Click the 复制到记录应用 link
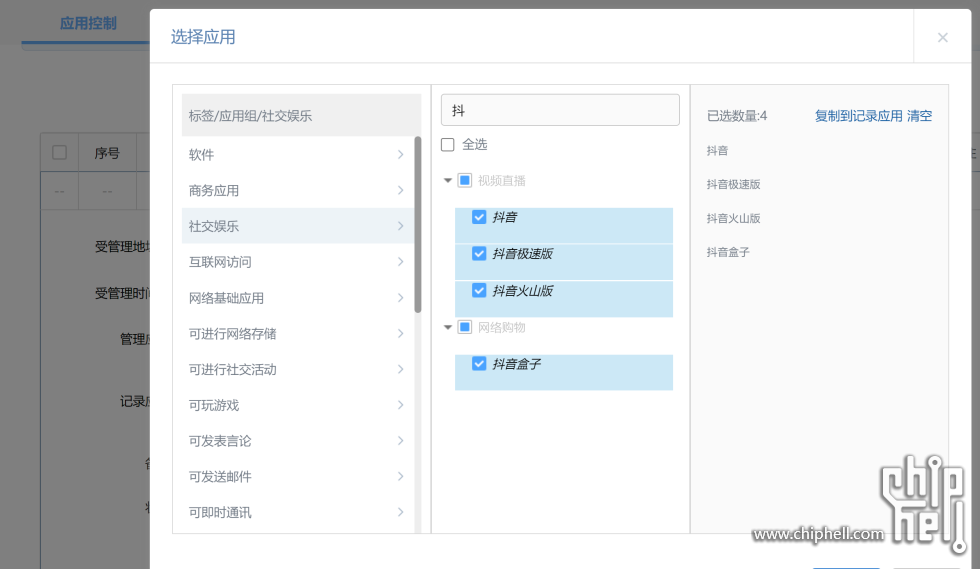This screenshot has height=569, width=980. [x=858, y=116]
